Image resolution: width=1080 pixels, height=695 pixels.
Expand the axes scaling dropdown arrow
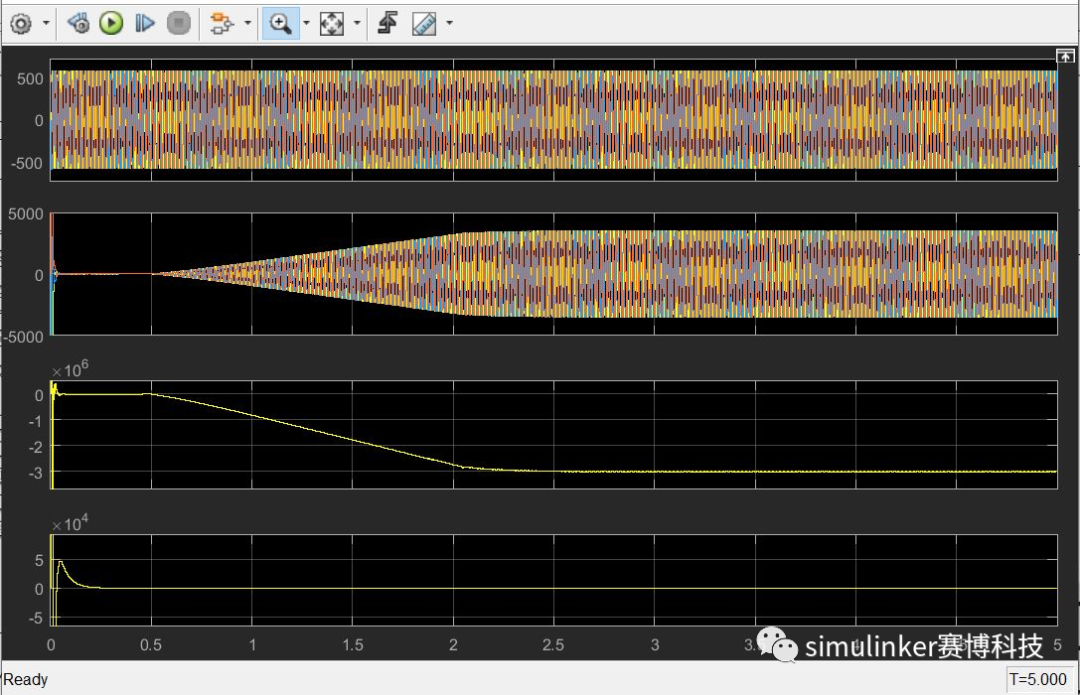point(357,23)
